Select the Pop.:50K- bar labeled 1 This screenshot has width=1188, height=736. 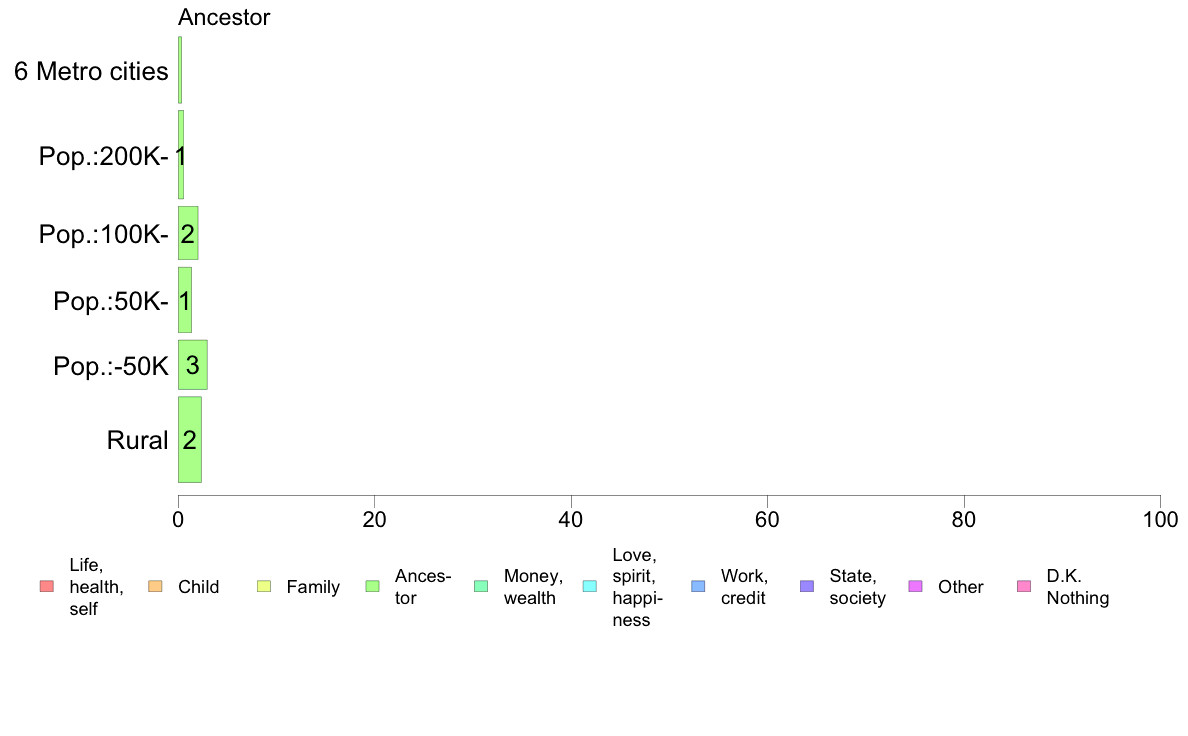185,300
